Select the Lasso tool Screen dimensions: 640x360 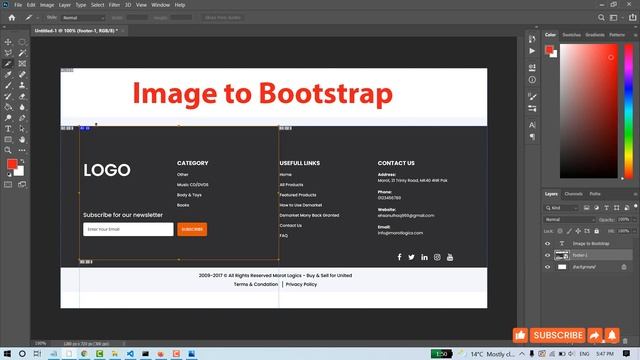pyautogui.click(x=8, y=53)
